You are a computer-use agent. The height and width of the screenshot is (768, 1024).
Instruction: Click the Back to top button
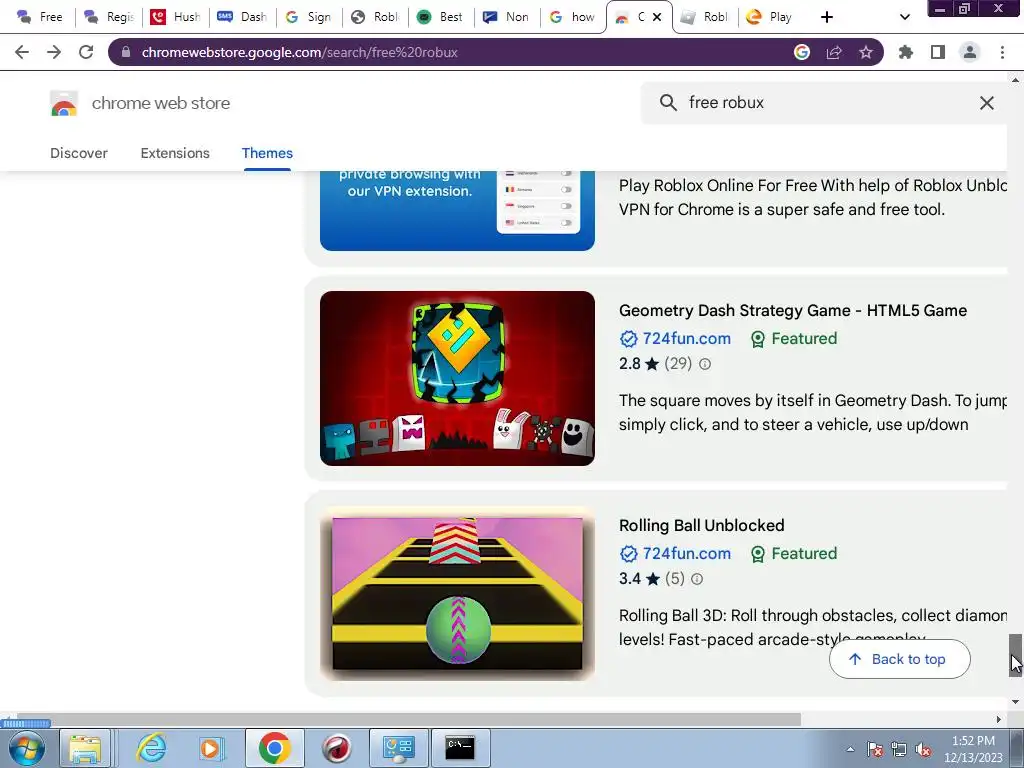899,659
